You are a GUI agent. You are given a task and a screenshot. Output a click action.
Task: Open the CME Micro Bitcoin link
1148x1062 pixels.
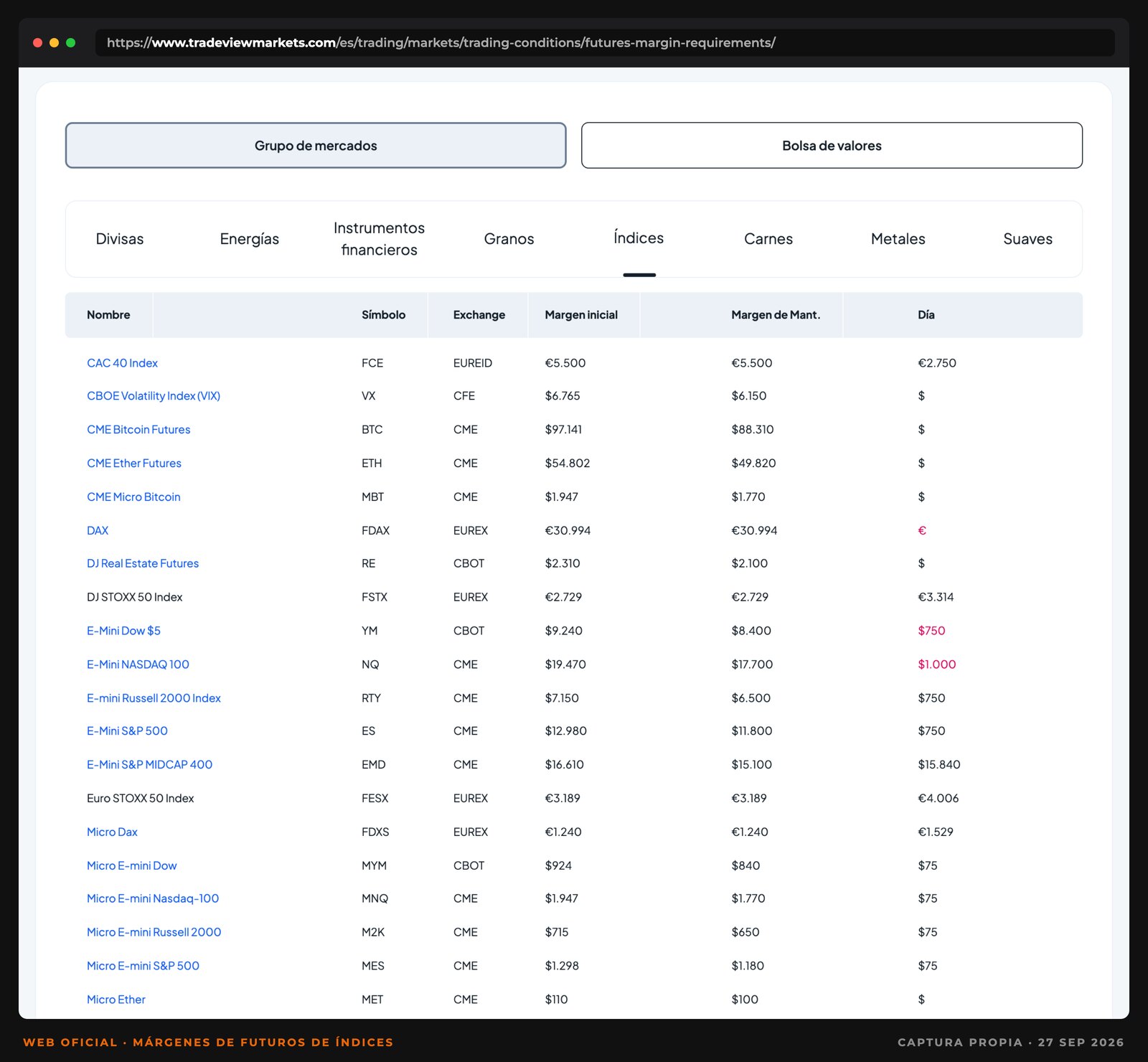point(133,497)
